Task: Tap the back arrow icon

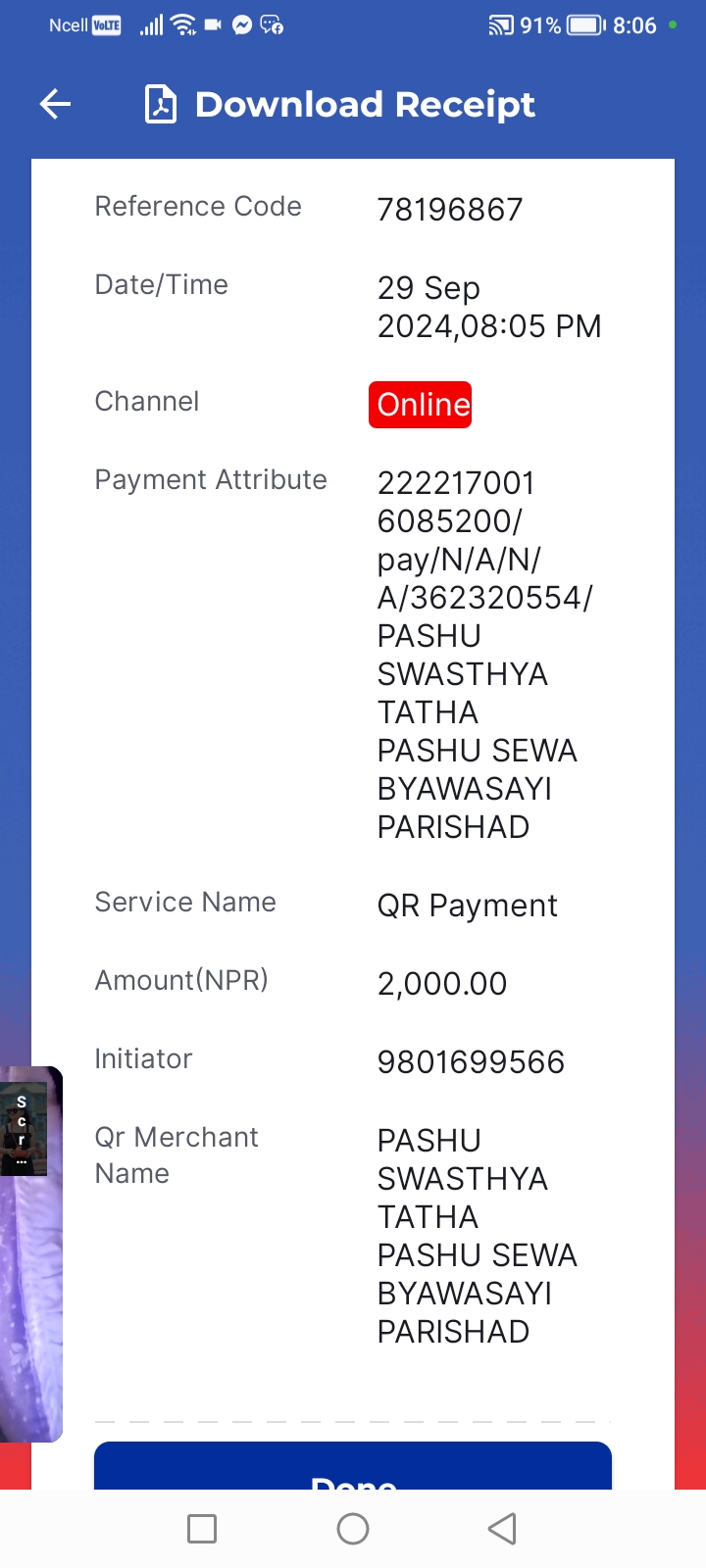Action: pyautogui.click(x=56, y=104)
